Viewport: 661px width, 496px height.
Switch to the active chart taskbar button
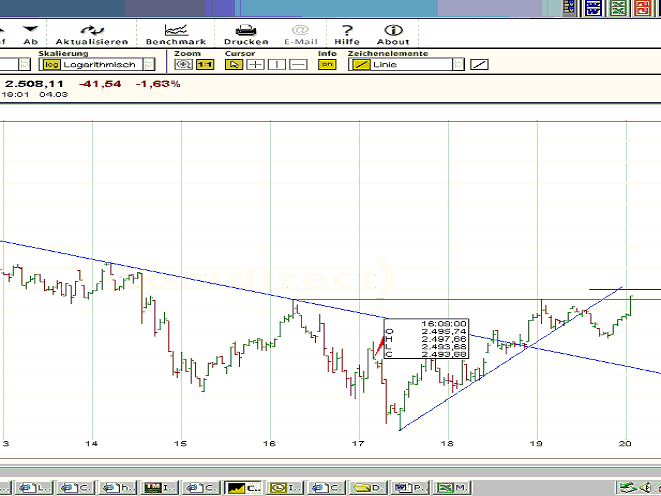pos(244,488)
